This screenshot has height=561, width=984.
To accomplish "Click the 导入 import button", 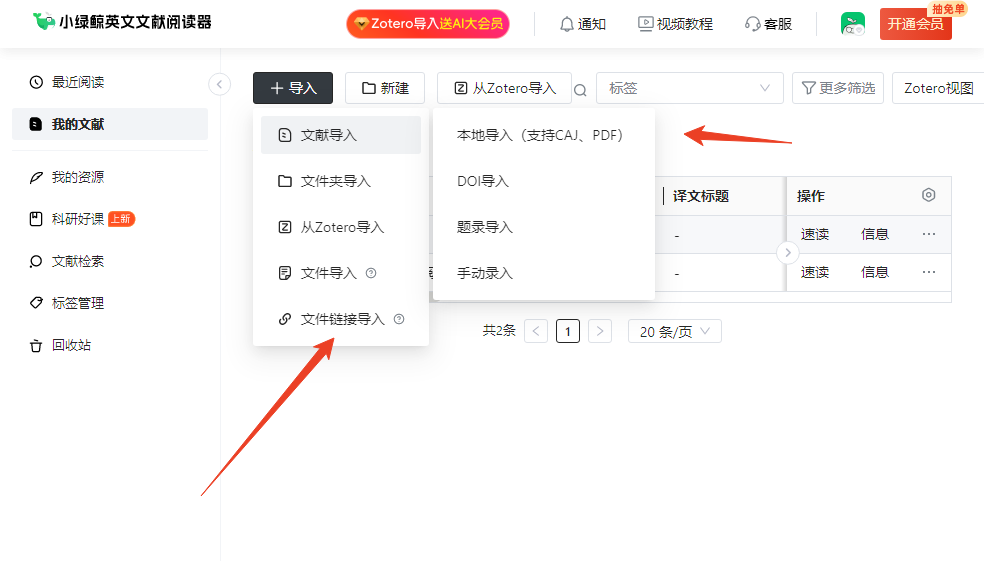I will click(x=293, y=88).
